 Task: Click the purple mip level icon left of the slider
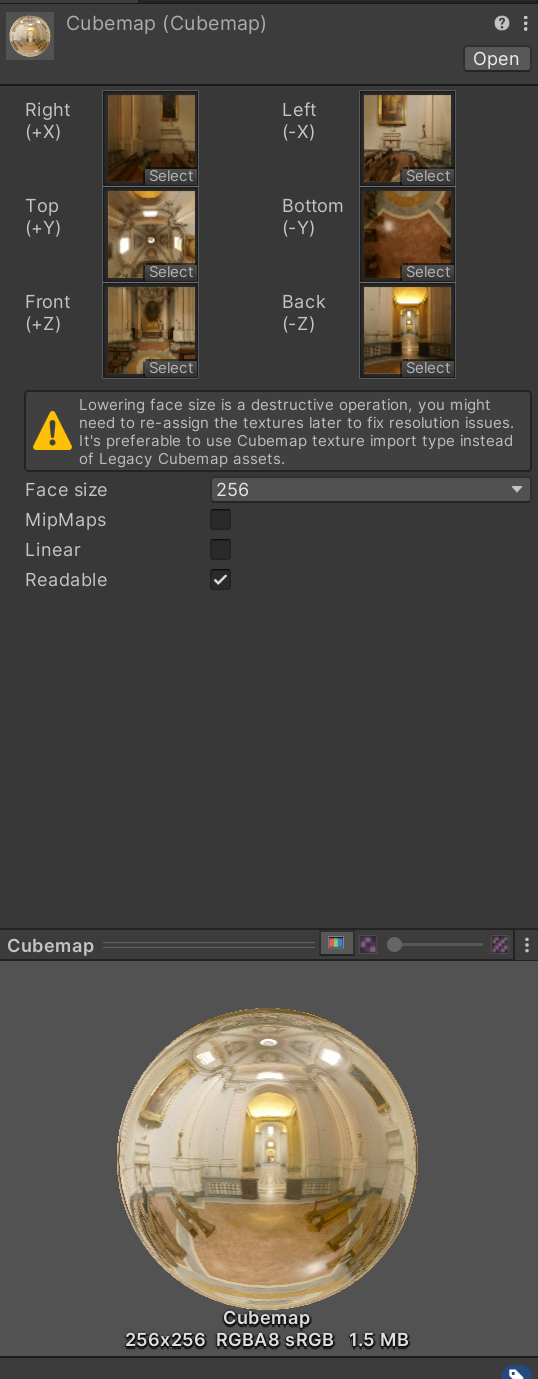click(368, 944)
